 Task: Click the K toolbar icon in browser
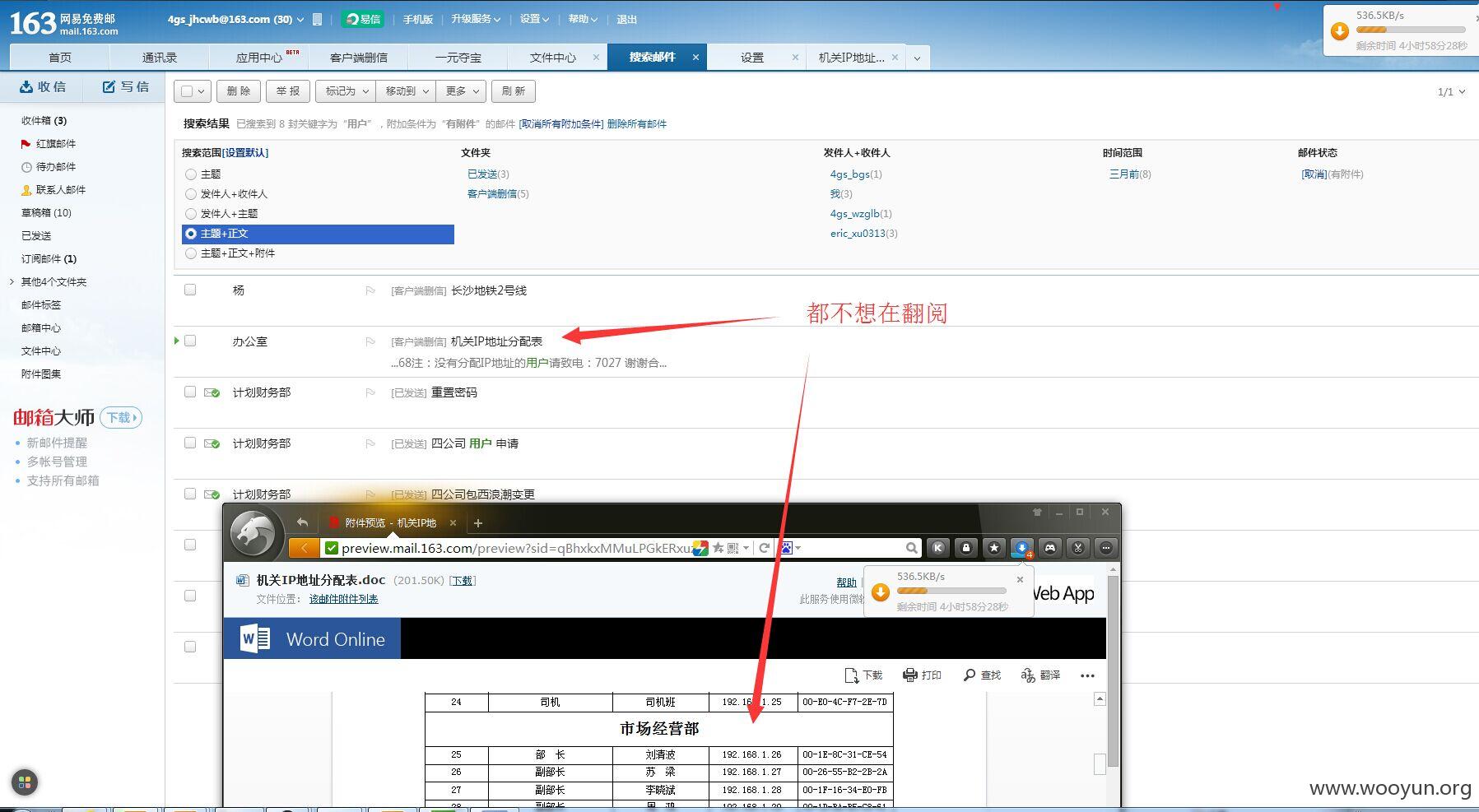[x=937, y=548]
